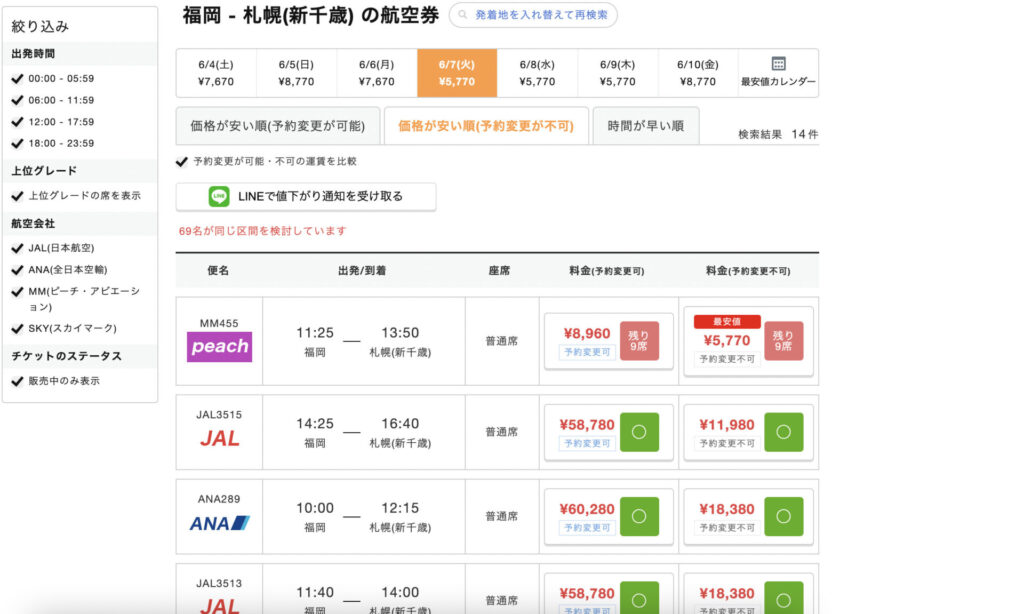
Task: Click the green circle beside ANA289 ¥18,380
Action: click(x=784, y=516)
